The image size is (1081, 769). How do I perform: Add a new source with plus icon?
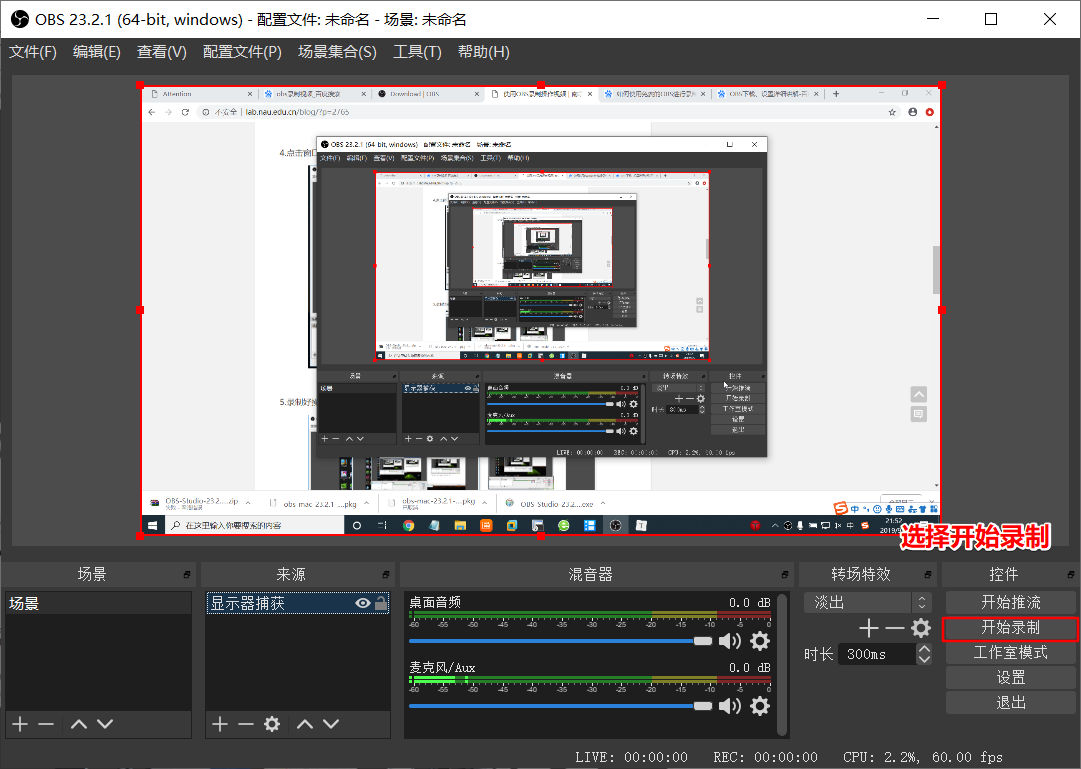(220, 724)
